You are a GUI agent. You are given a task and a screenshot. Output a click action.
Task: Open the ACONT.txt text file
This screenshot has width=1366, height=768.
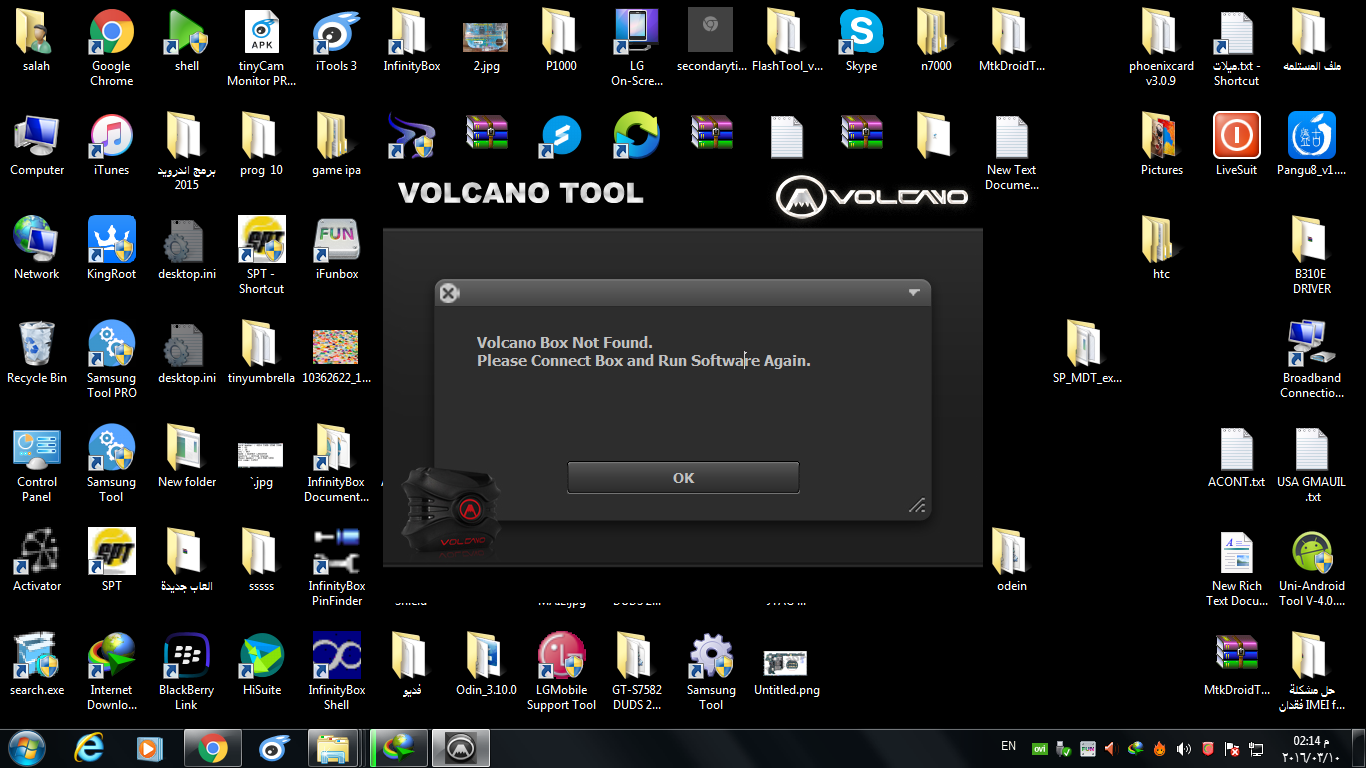1236,458
